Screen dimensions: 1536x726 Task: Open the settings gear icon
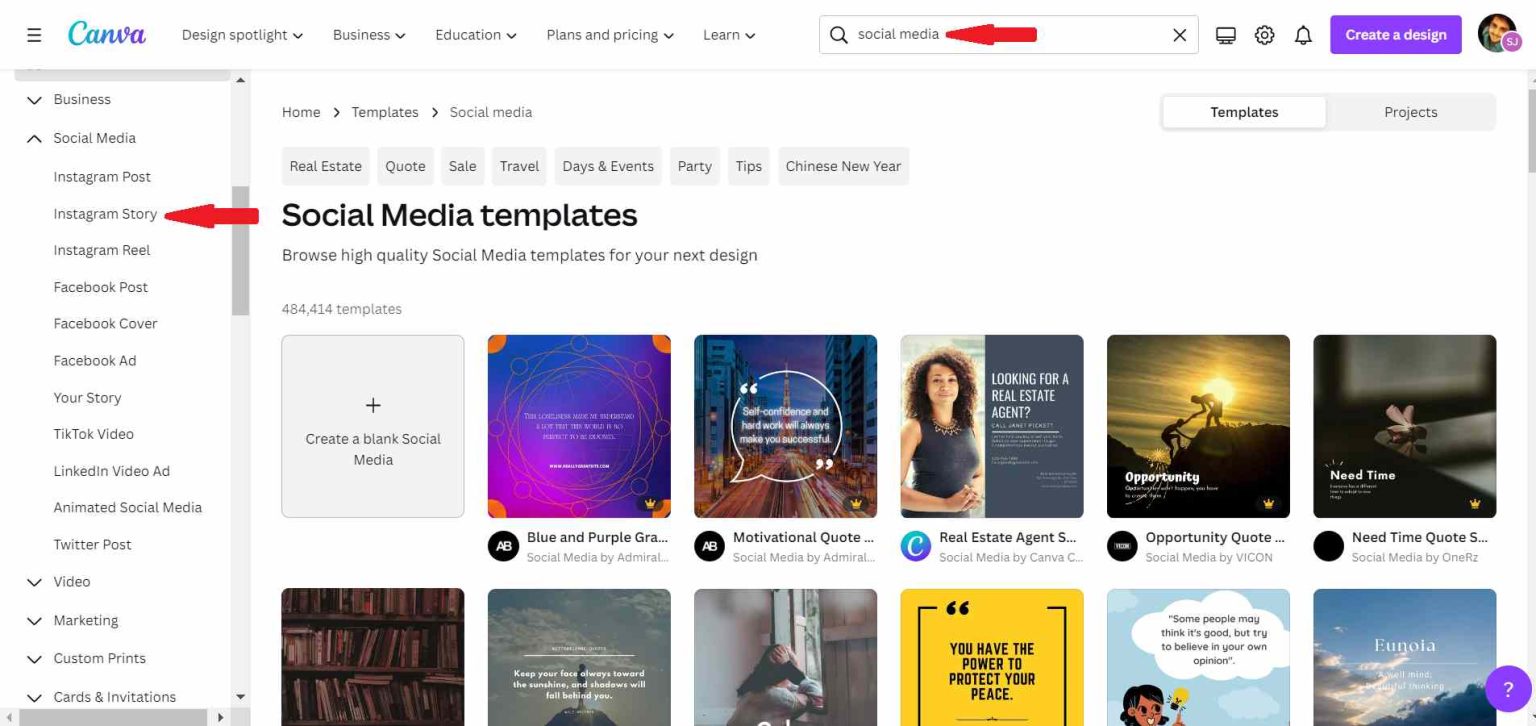[x=1264, y=34]
